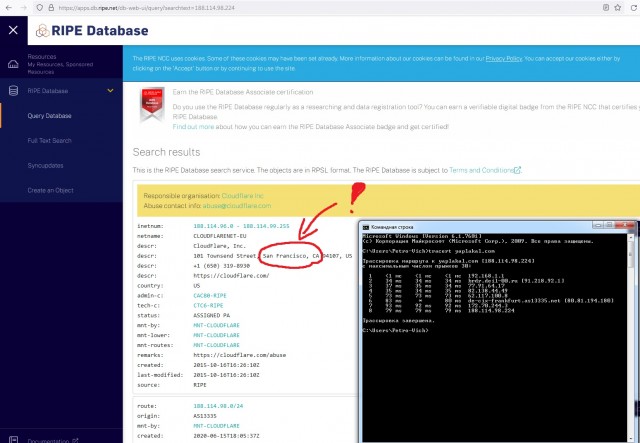Click the RIPE Database logo
Screen dimensions: 640x443
click(x=92, y=31)
